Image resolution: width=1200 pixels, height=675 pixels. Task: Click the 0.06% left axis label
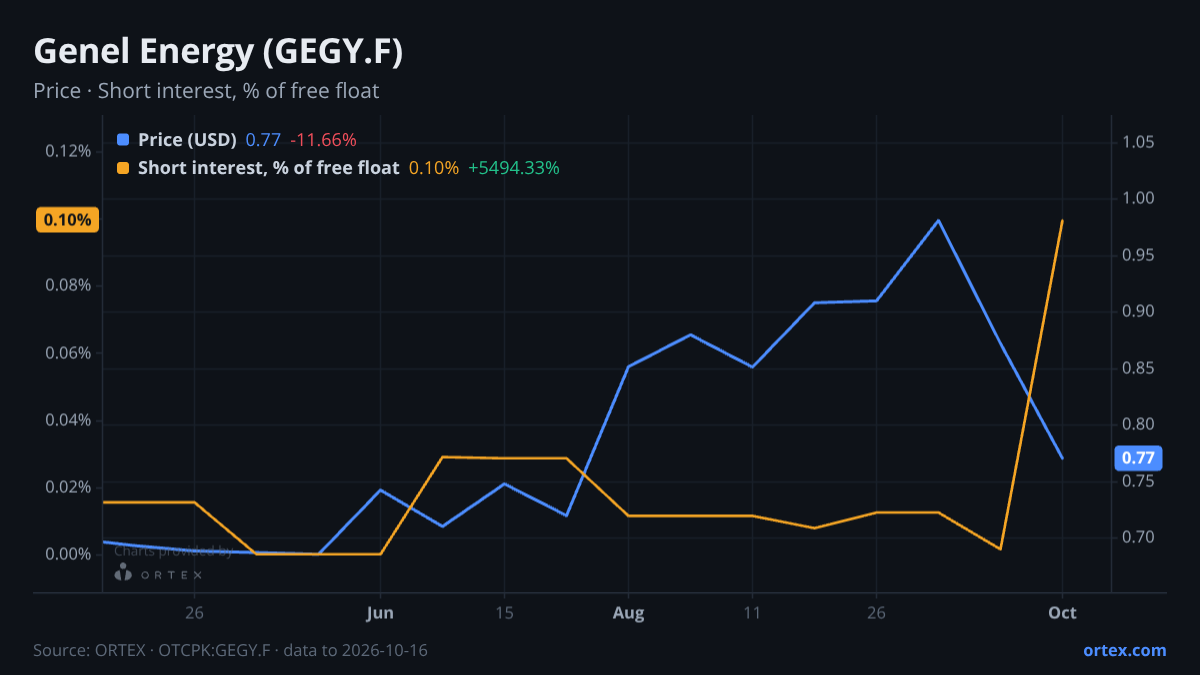click(x=68, y=353)
